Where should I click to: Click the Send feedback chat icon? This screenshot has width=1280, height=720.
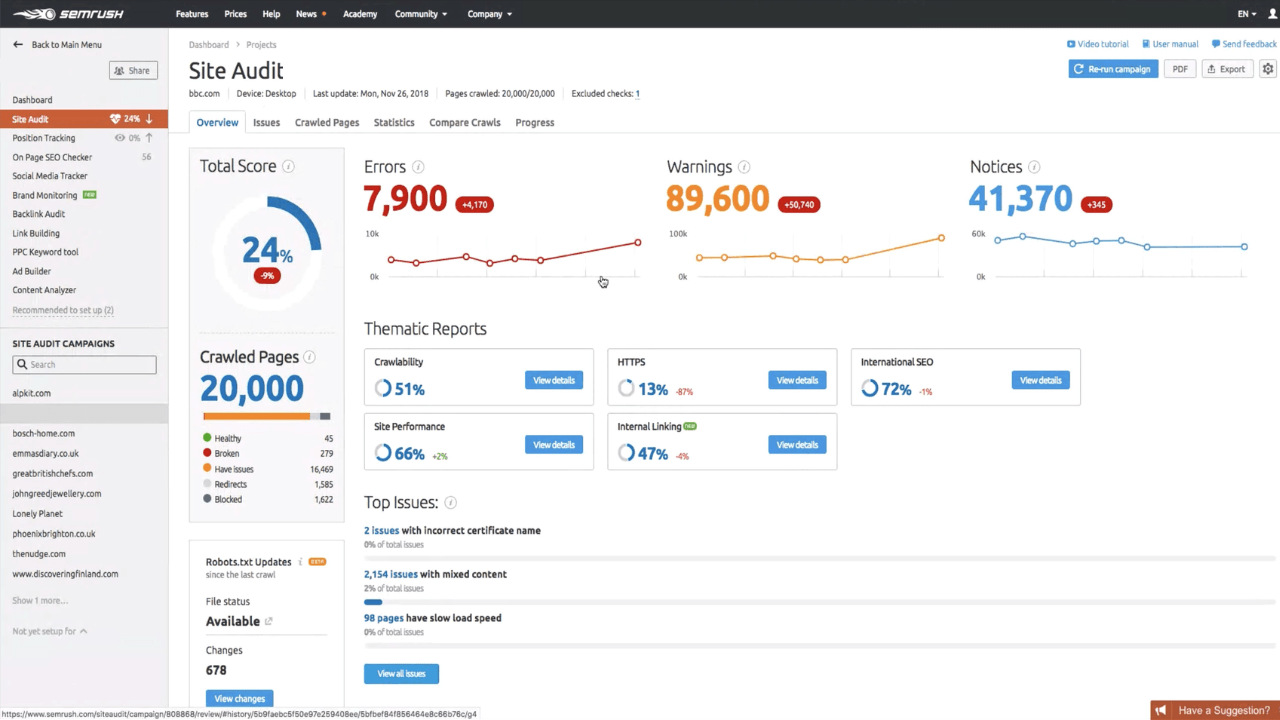(1216, 44)
